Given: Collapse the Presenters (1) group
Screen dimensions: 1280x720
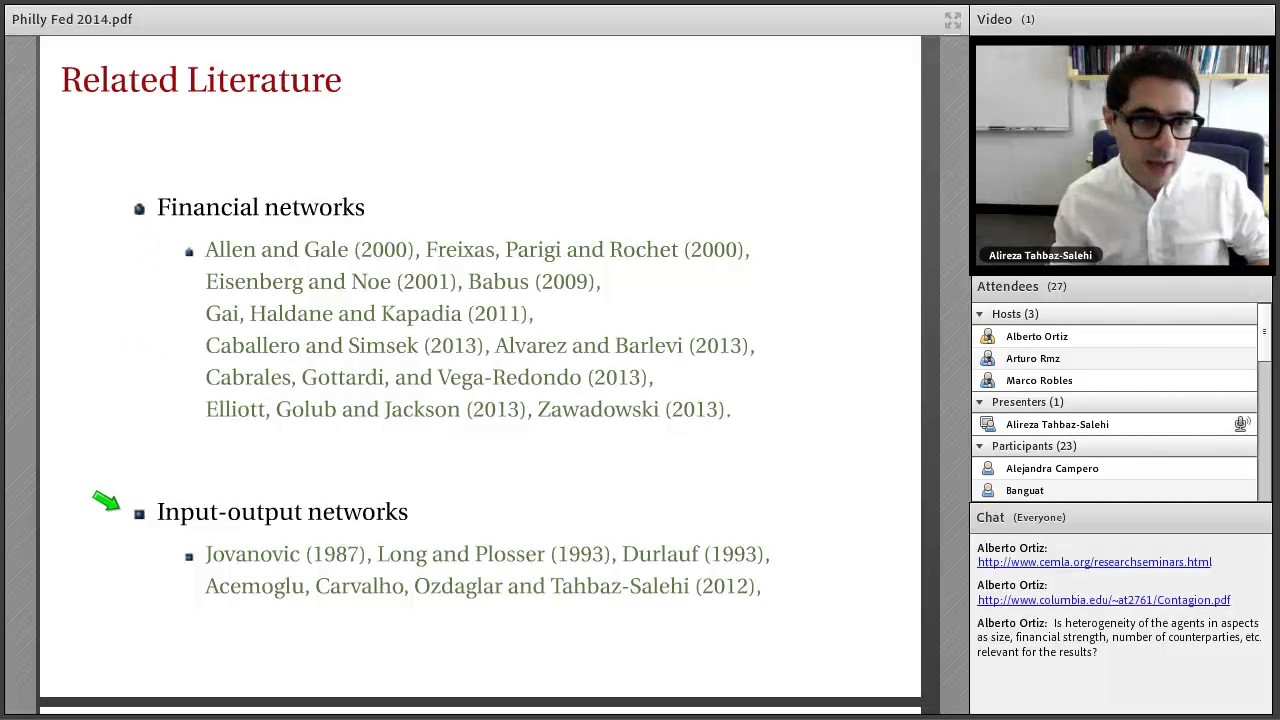Looking at the screenshot, I should [x=980, y=403].
